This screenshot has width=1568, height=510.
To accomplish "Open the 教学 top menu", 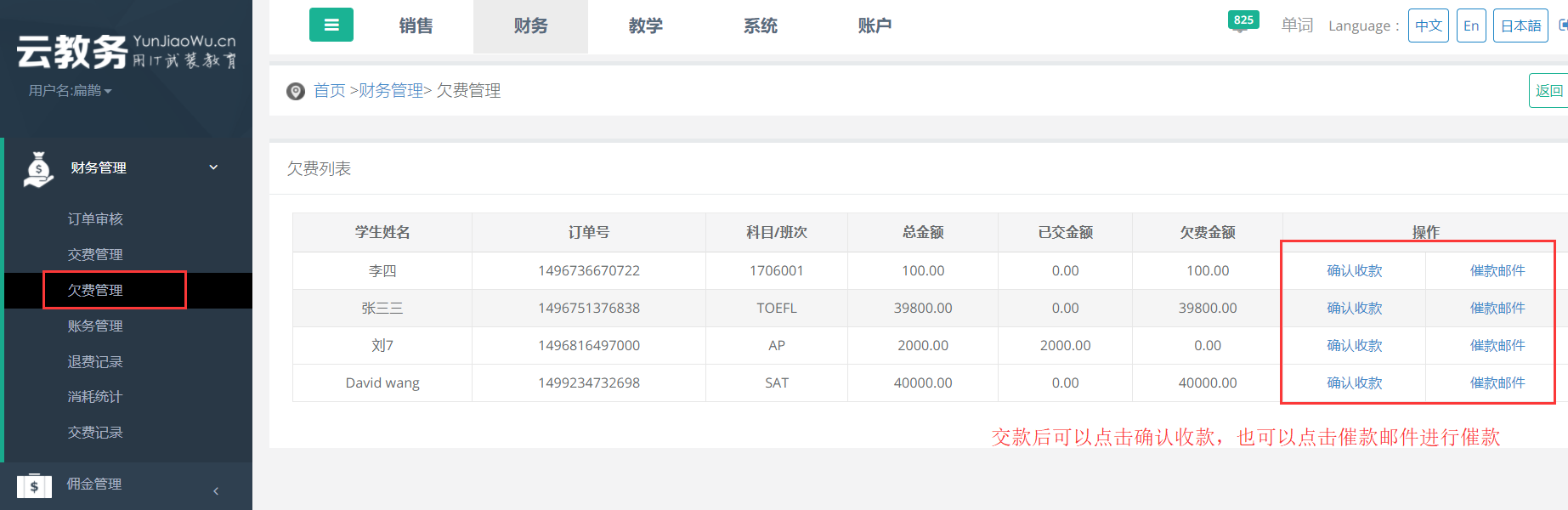I will click(645, 26).
